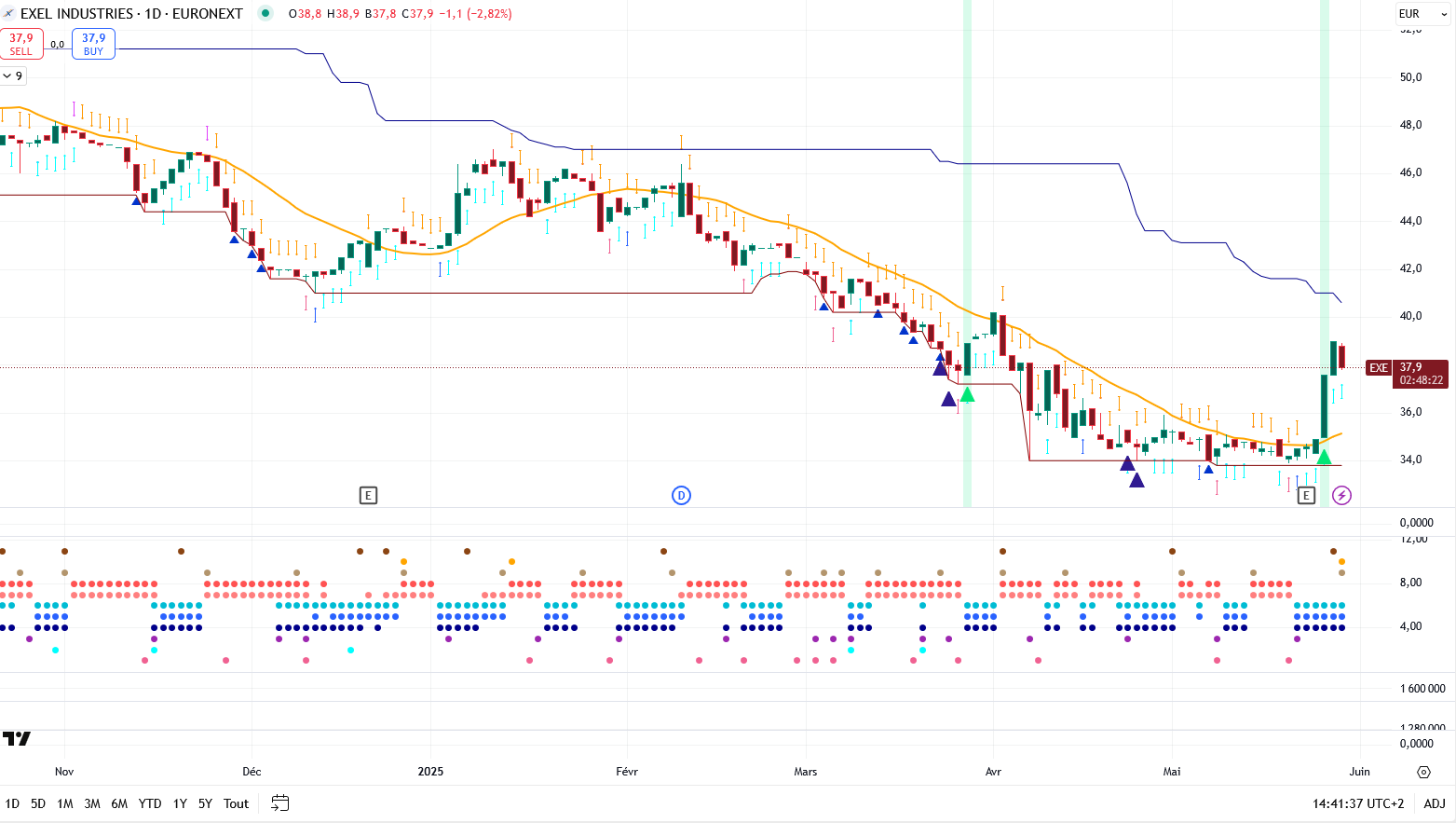
Task: Click the 4,00 indicator pane axis label
Action: pos(1411,626)
